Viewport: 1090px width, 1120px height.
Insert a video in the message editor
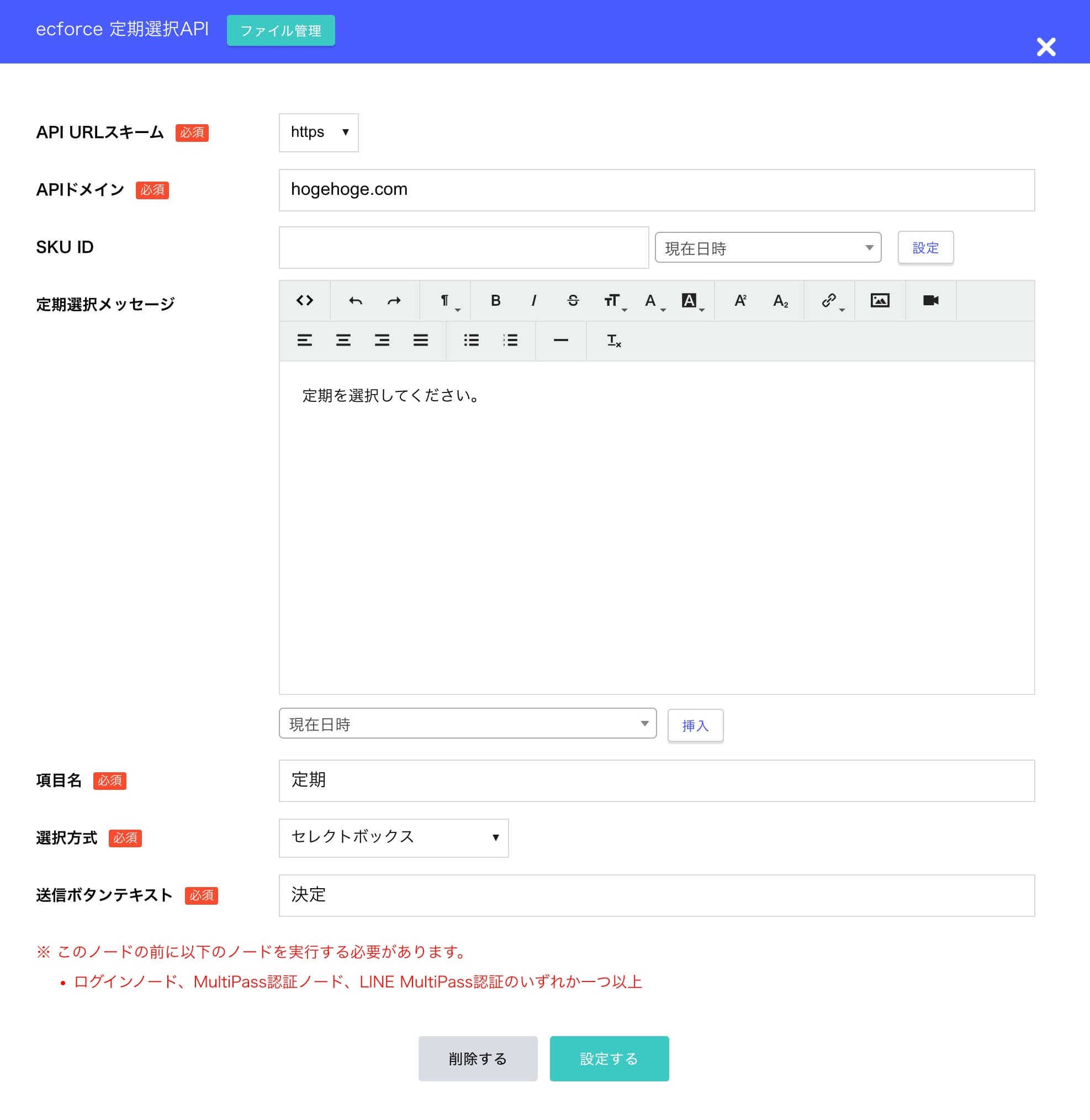point(930,300)
